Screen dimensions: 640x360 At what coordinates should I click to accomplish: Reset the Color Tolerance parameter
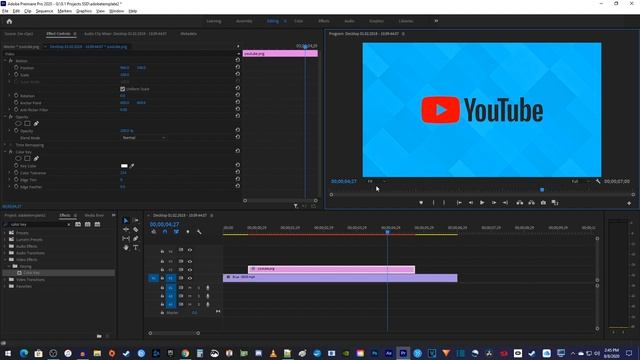[x=238, y=173]
